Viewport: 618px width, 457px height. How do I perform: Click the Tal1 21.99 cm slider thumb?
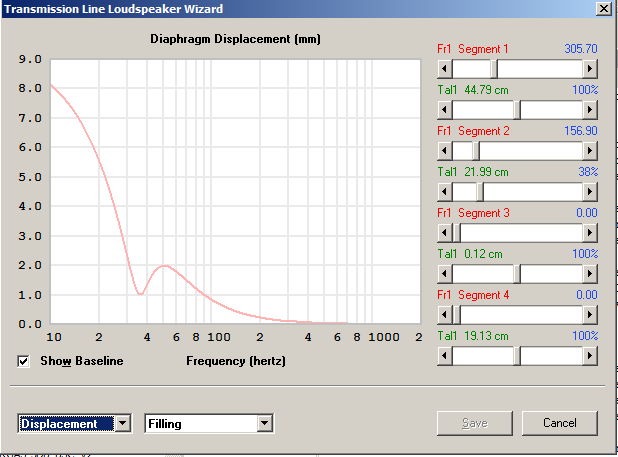(x=480, y=192)
